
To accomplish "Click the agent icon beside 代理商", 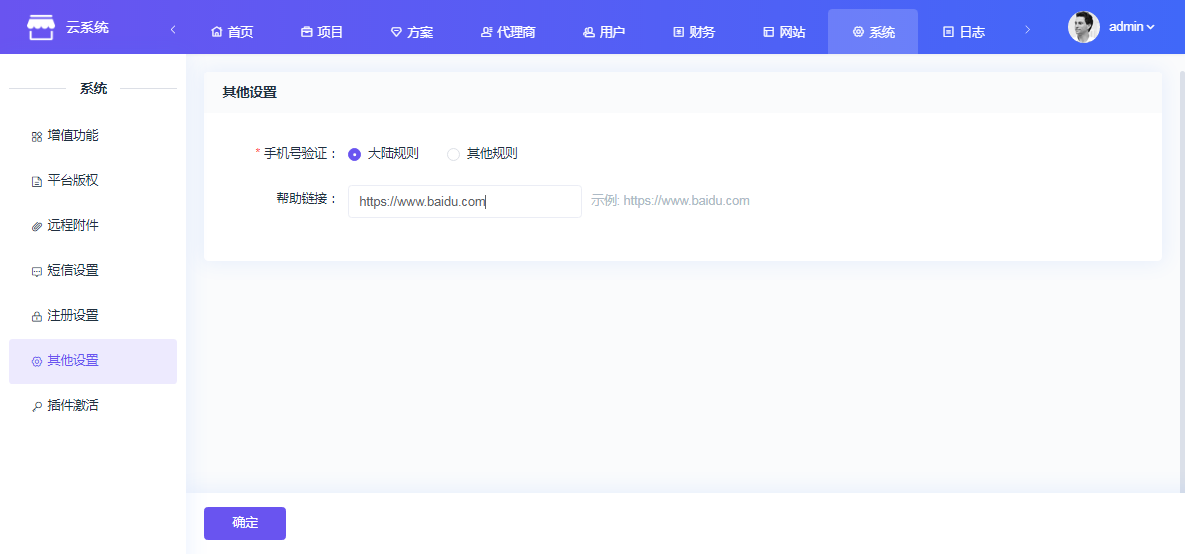I will click(x=486, y=32).
